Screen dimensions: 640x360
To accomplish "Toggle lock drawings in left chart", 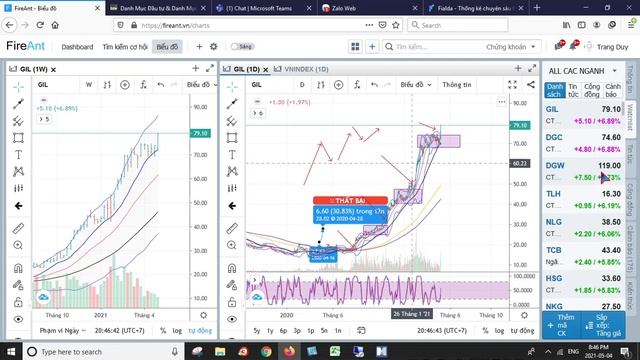I will pos(18,302).
